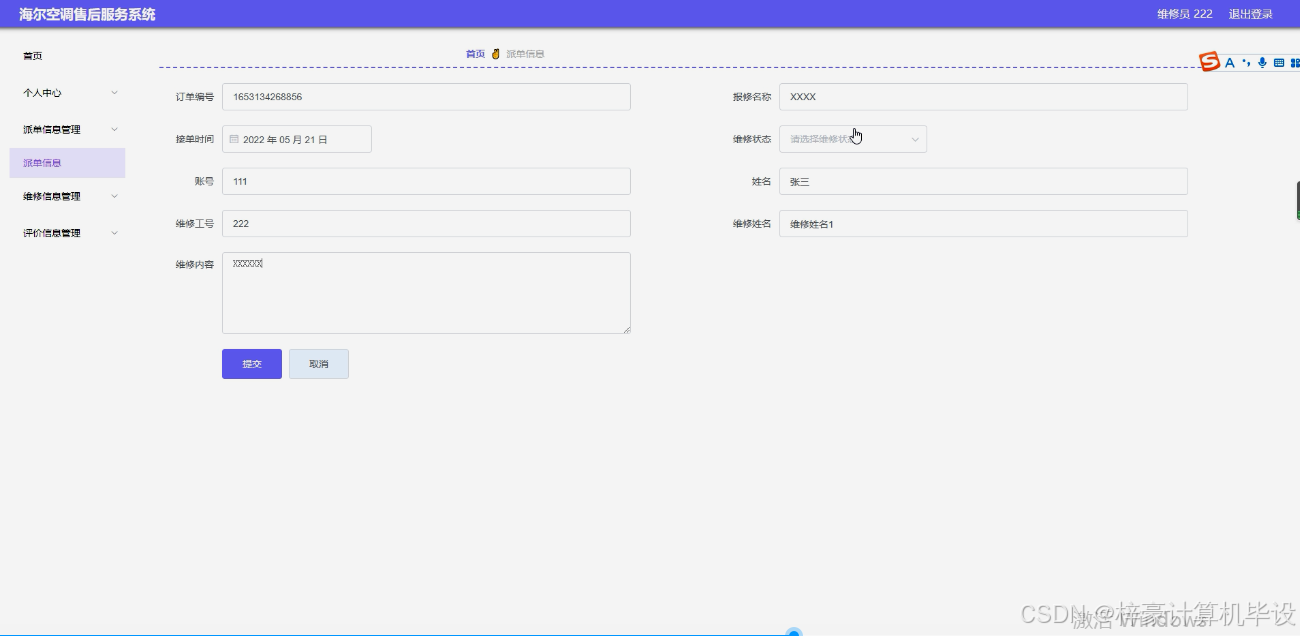
Task: Click the 海尔空调售后服务系统 title
Action: [87, 14]
